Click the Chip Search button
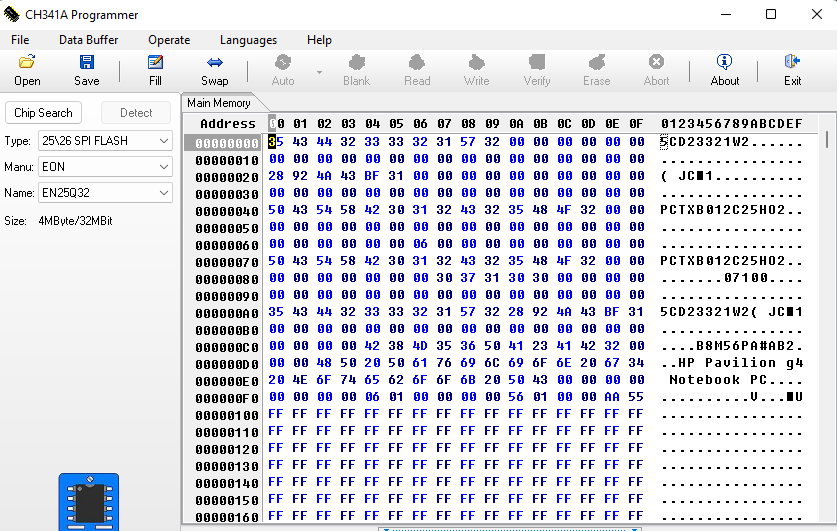 coord(43,113)
